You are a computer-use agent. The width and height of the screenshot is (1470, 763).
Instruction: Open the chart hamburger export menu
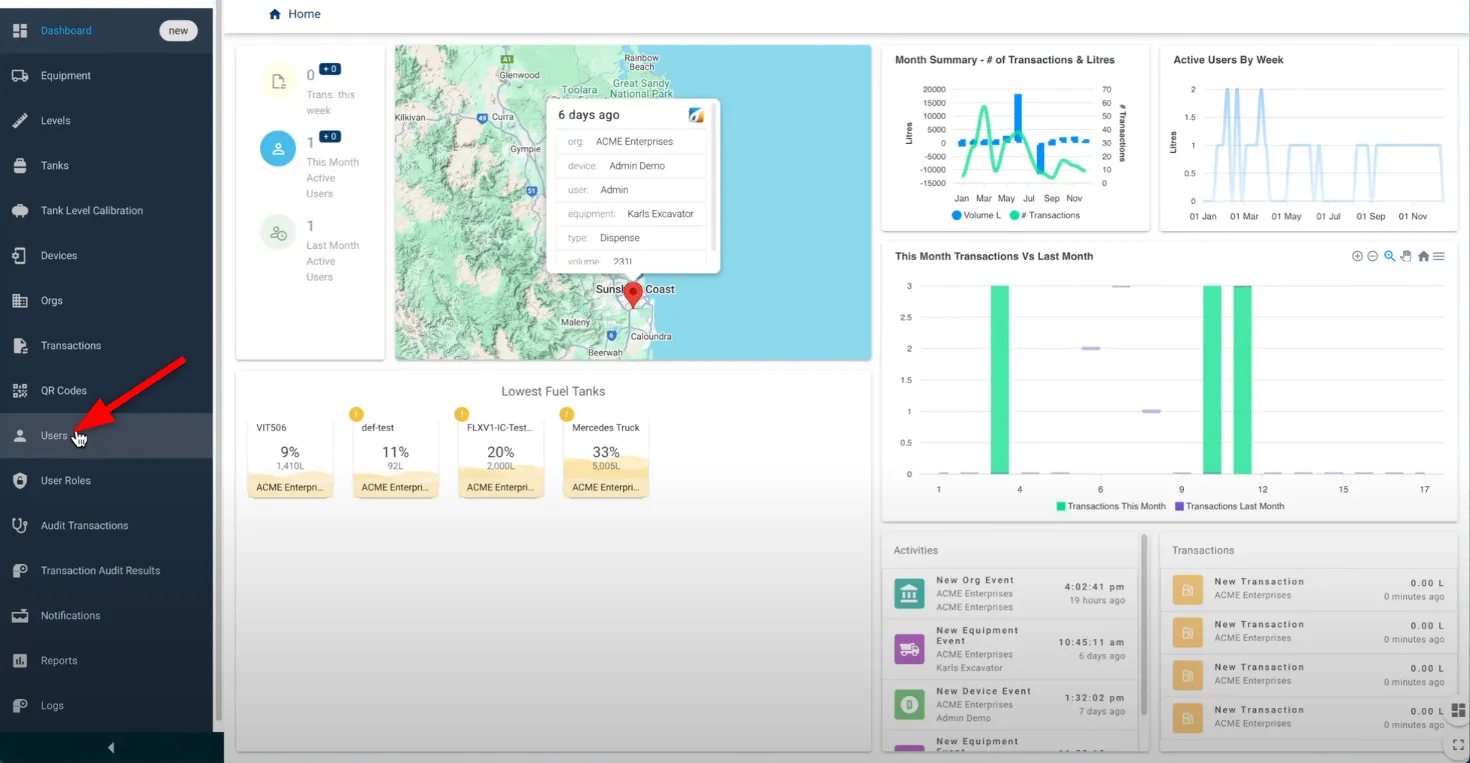click(x=1439, y=257)
